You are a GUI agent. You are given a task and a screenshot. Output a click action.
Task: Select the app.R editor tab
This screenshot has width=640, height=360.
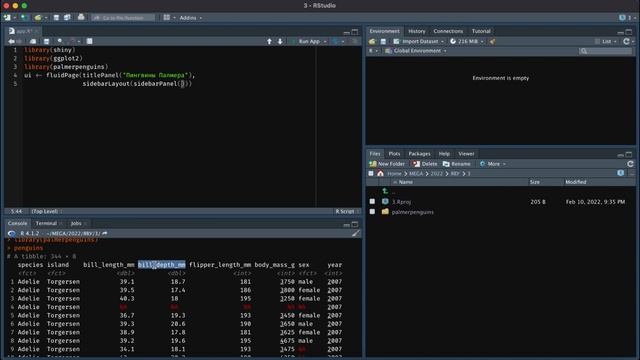point(23,31)
